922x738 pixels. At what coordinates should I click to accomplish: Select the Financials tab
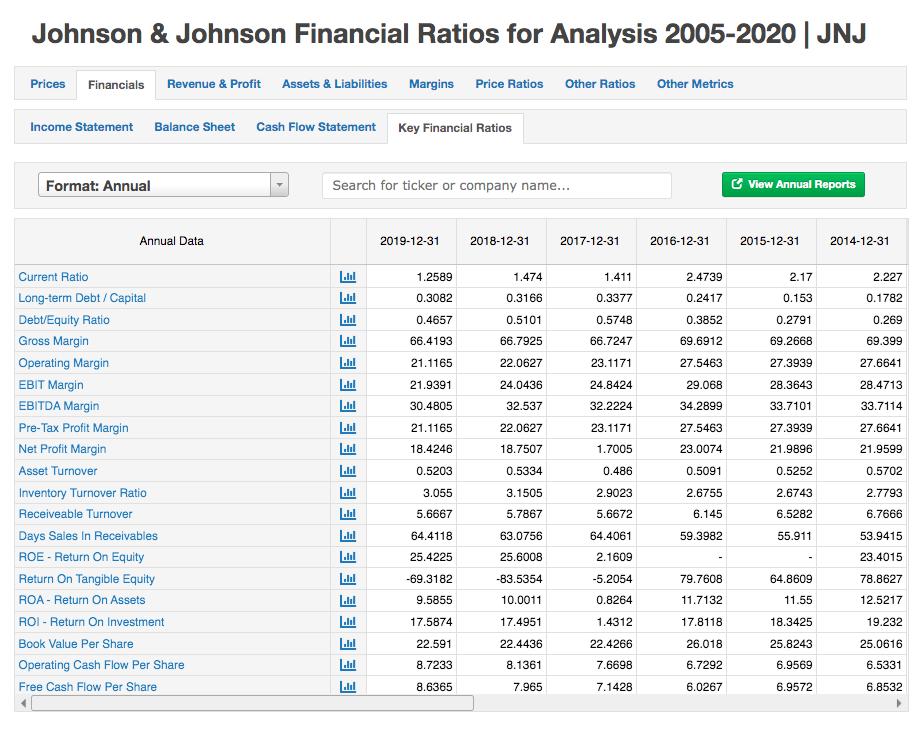(x=116, y=85)
